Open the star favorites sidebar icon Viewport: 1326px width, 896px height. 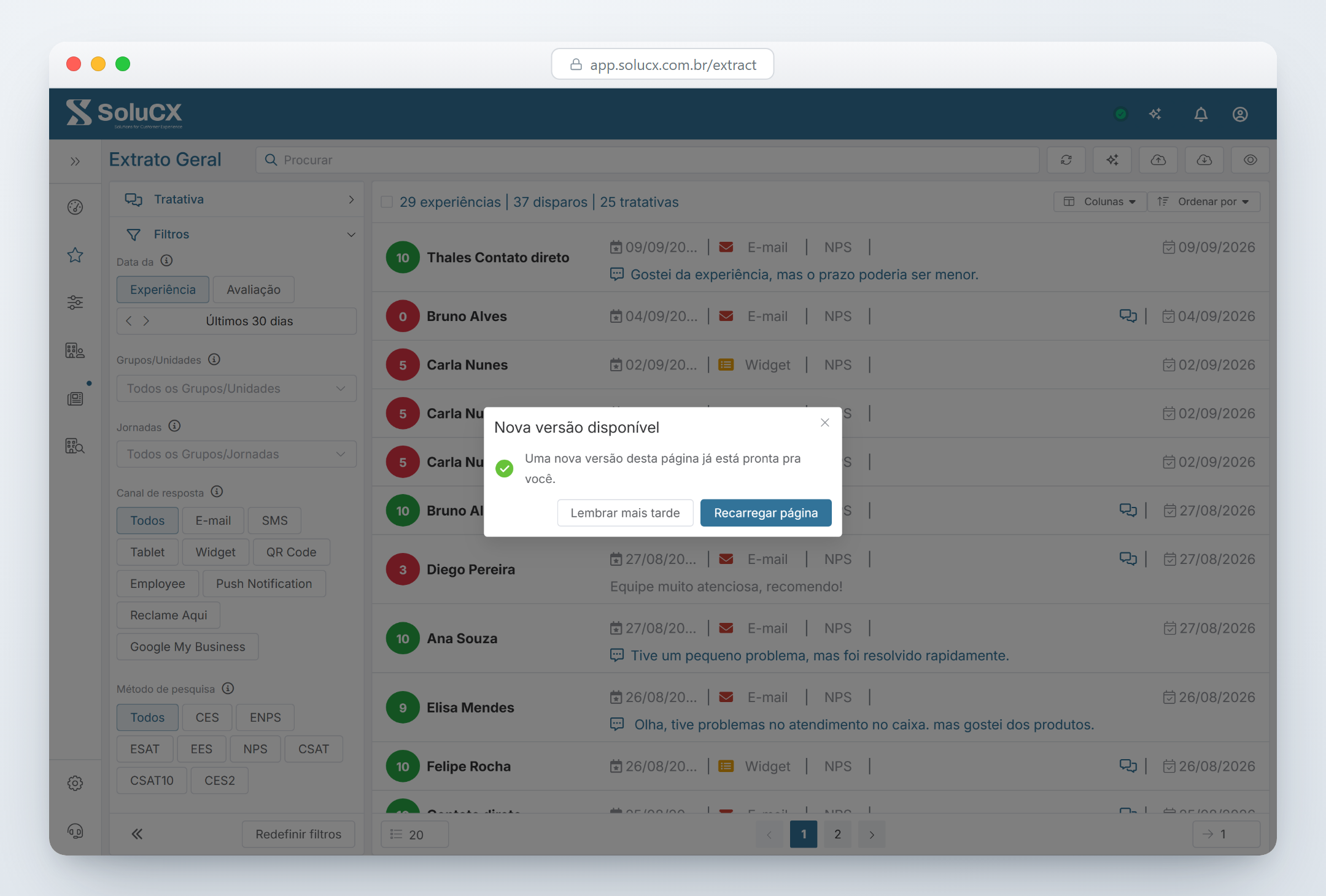pos(75,255)
